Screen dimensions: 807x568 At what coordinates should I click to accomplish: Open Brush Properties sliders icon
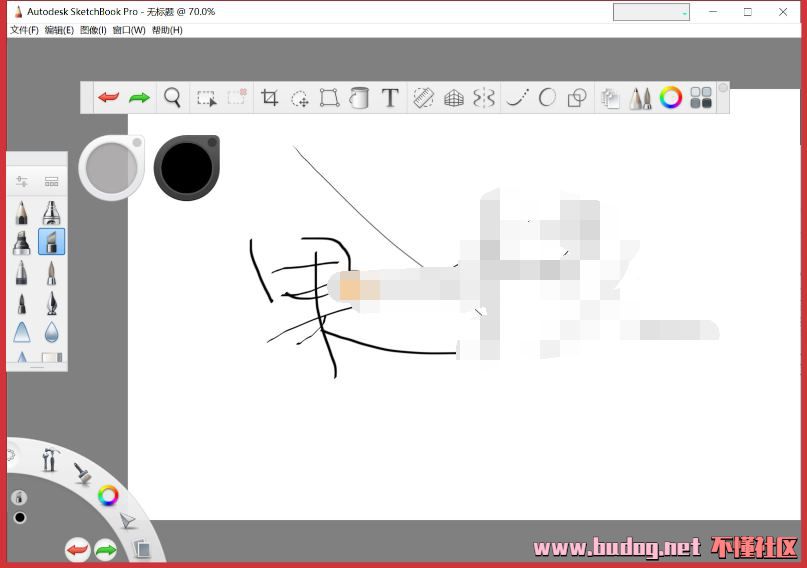(x=21, y=182)
